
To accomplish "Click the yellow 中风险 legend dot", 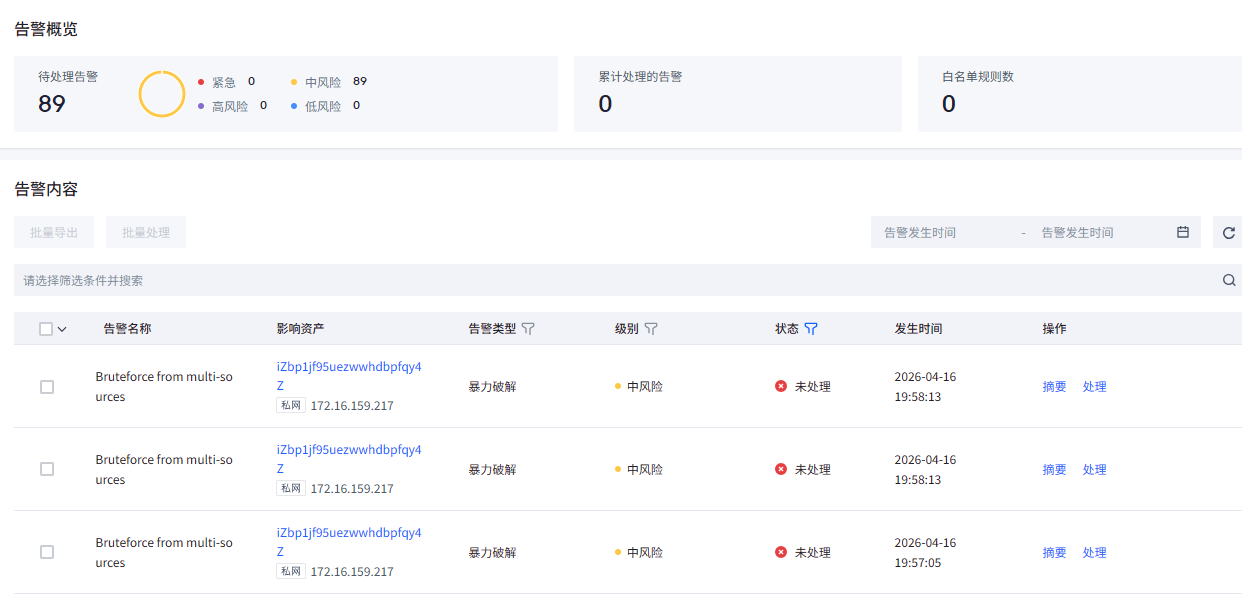I will (294, 82).
